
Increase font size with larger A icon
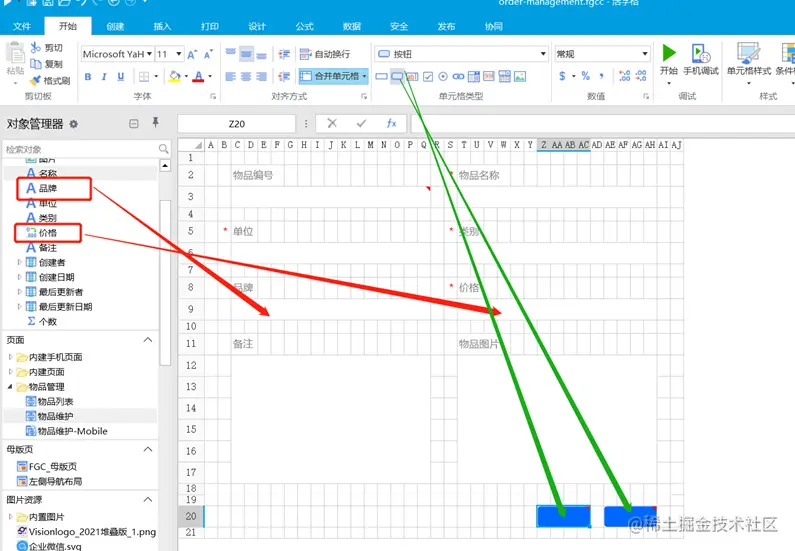(x=192, y=54)
